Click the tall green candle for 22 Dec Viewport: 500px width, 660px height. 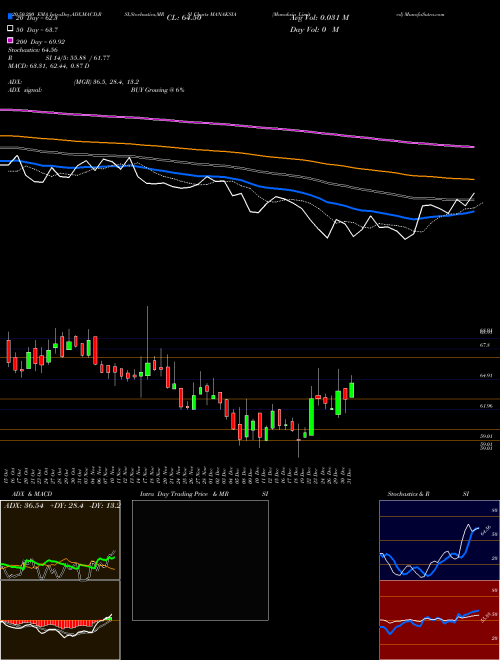(x=311, y=417)
